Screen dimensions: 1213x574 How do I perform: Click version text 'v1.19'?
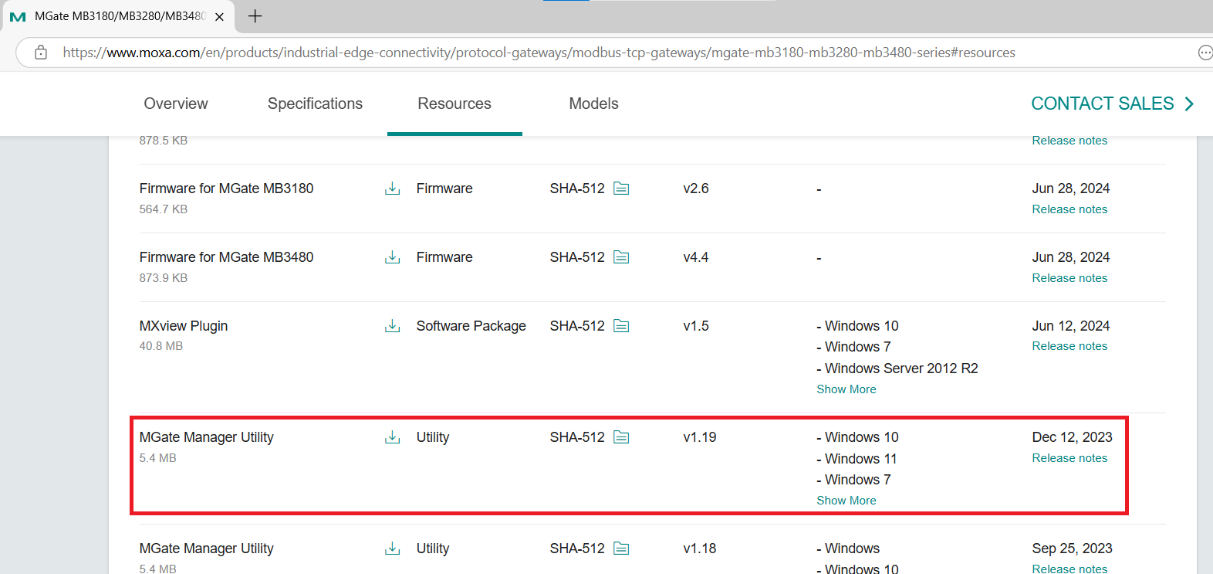pyautogui.click(x=700, y=437)
